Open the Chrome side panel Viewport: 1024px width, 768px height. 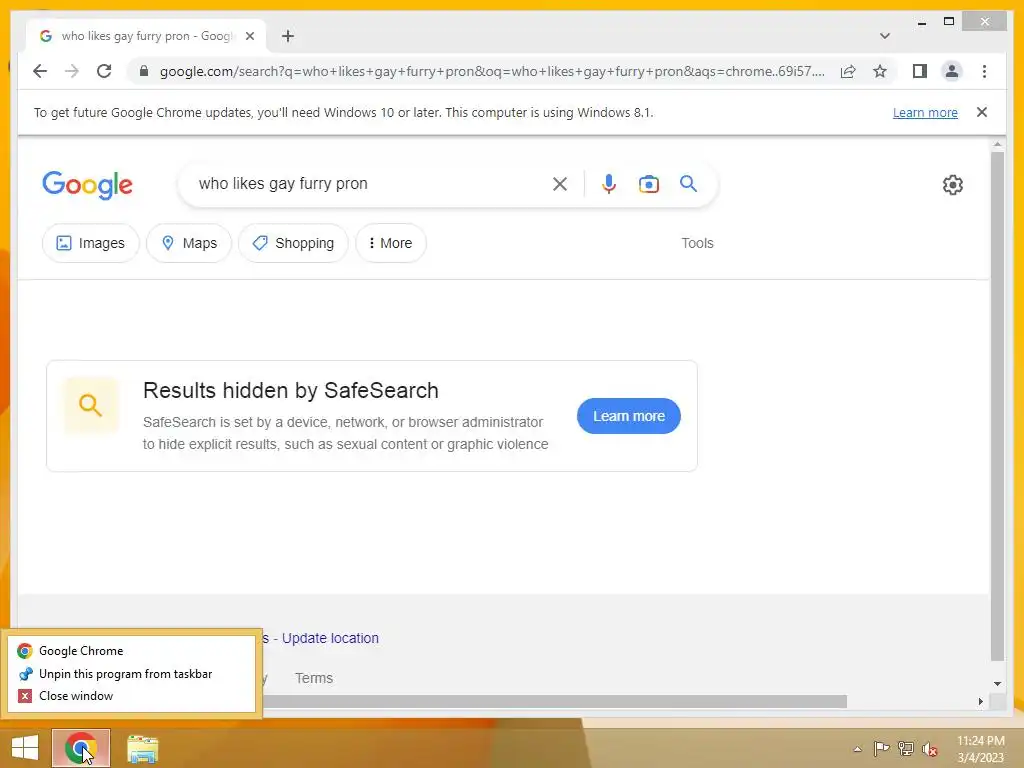pyautogui.click(x=920, y=71)
